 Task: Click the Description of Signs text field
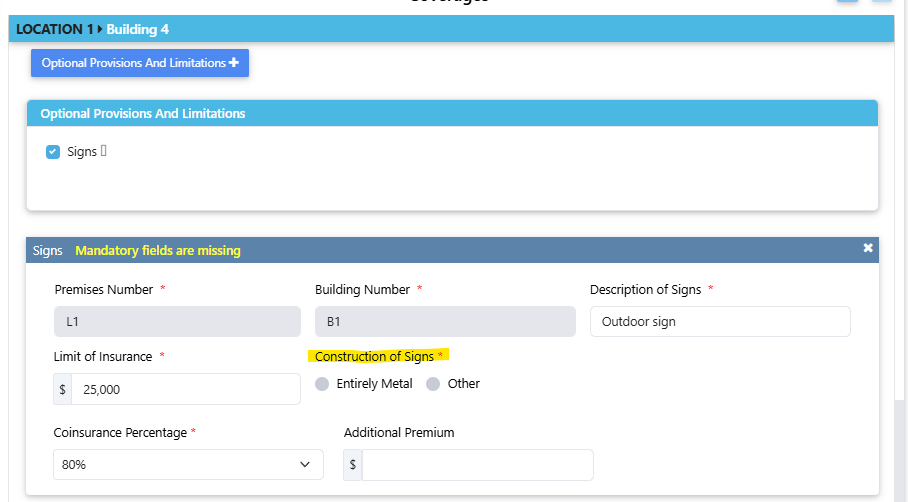coord(720,322)
